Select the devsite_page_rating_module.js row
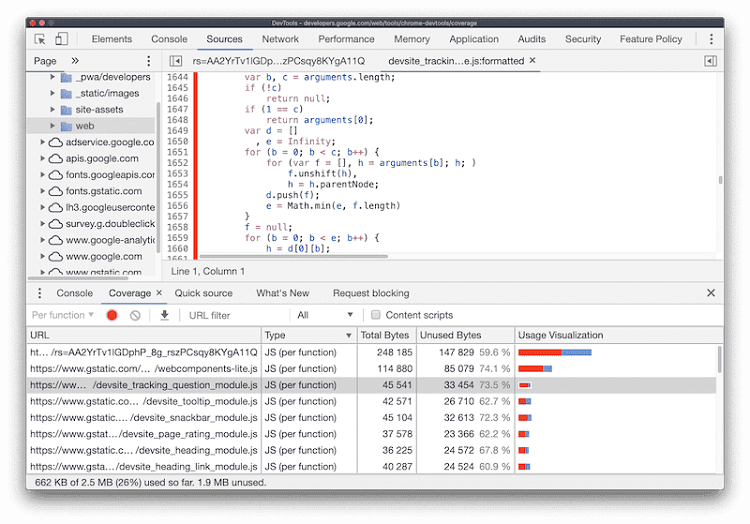This screenshot has width=750, height=524. point(371,434)
